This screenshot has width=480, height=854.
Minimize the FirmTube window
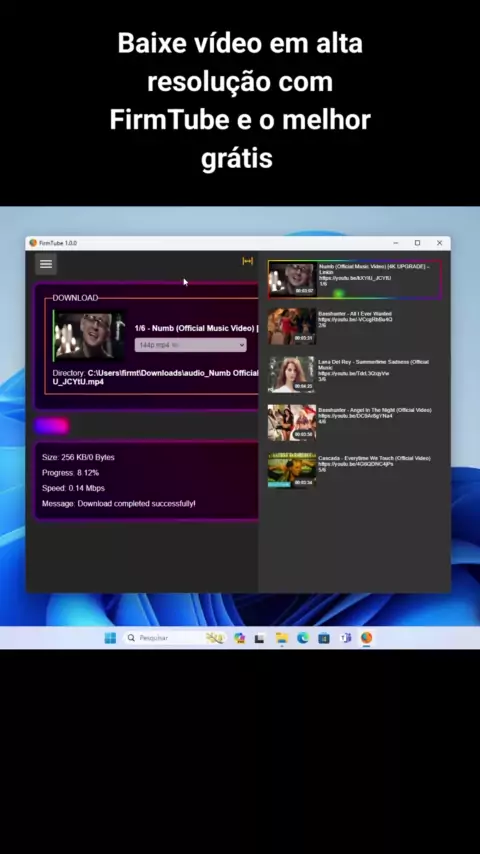(x=396, y=243)
